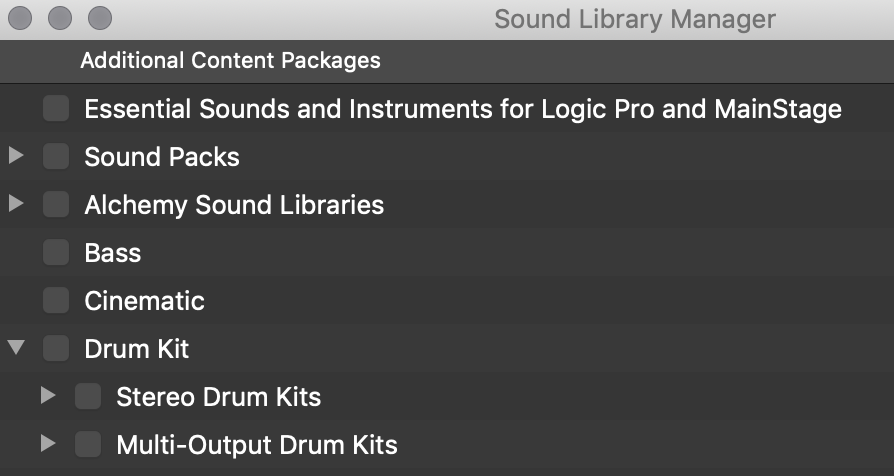The image size is (894, 476).
Task: Minimize the Sound Library Manager window
Action: [x=59, y=18]
